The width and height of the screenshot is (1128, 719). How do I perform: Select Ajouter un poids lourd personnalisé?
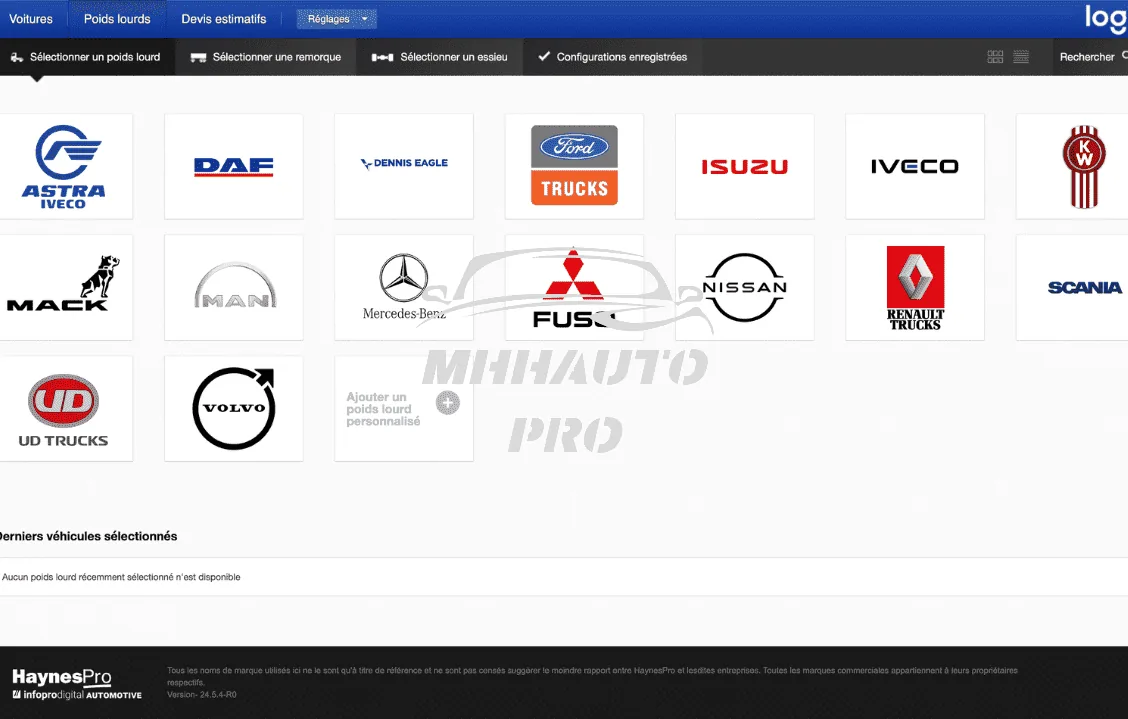[403, 408]
